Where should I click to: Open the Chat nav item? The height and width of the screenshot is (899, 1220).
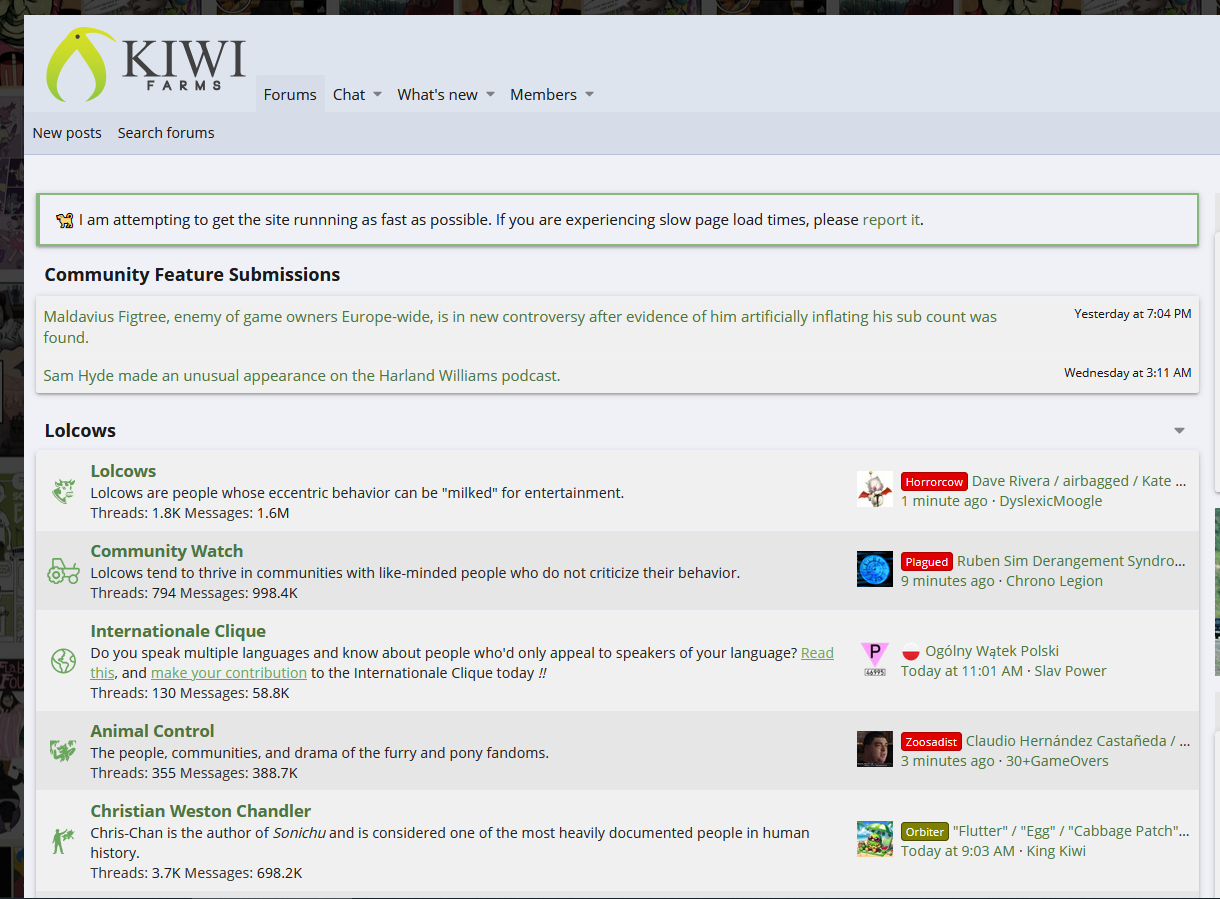349,94
